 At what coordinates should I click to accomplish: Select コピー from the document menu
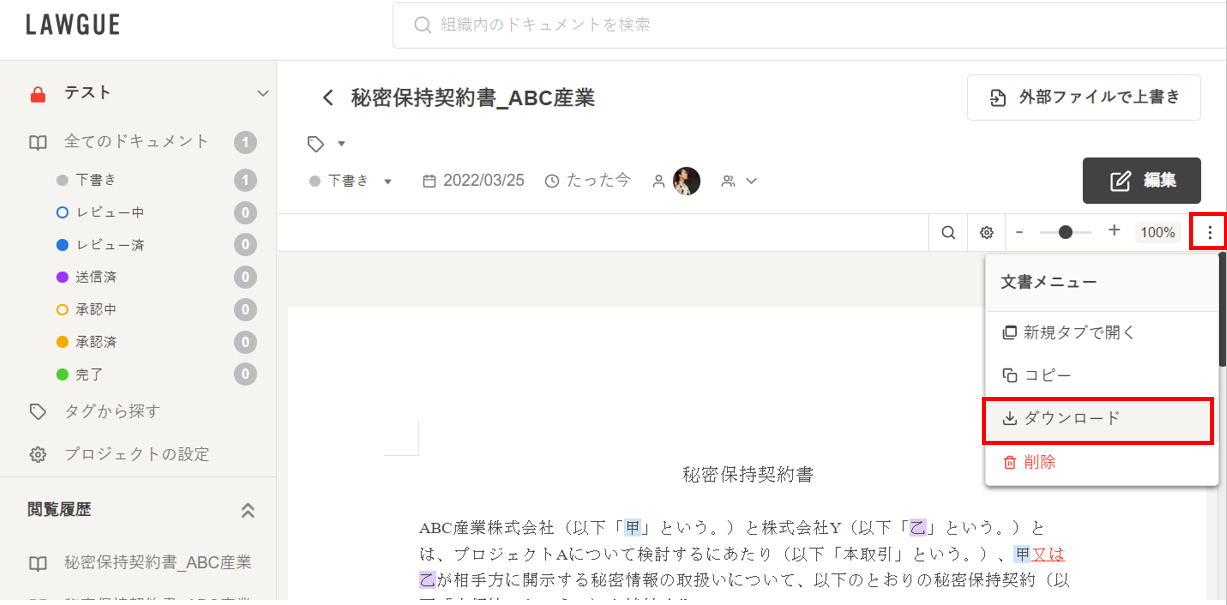1046,376
